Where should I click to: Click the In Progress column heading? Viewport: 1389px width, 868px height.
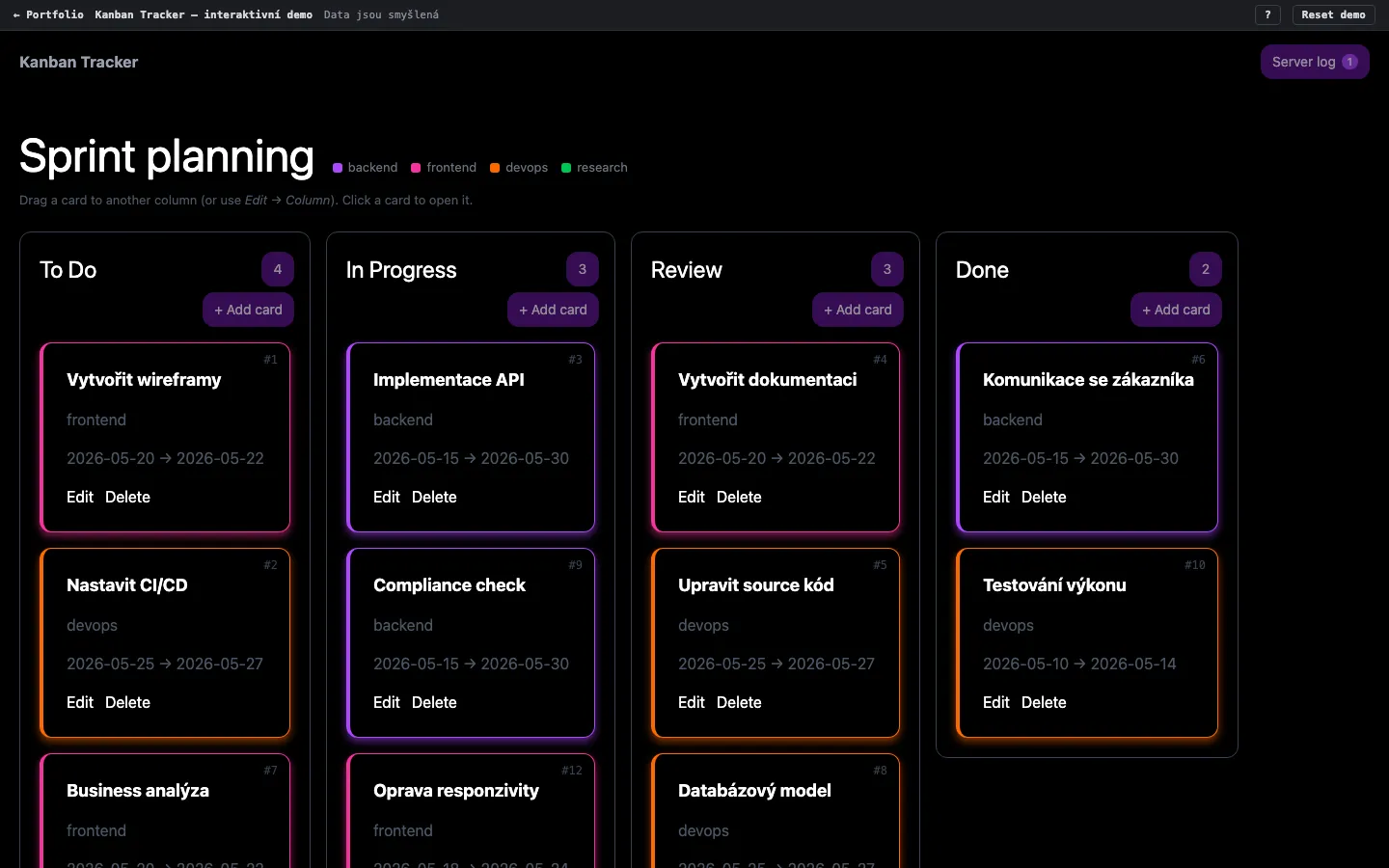point(401,270)
